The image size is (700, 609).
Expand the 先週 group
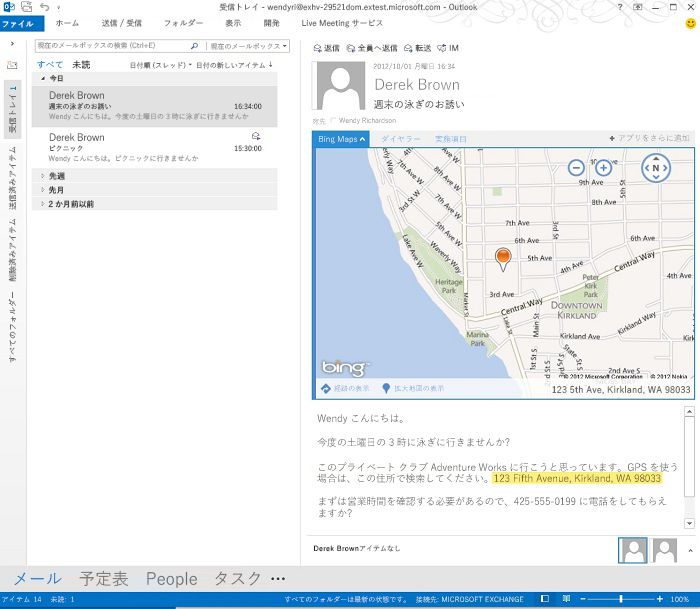point(43,176)
